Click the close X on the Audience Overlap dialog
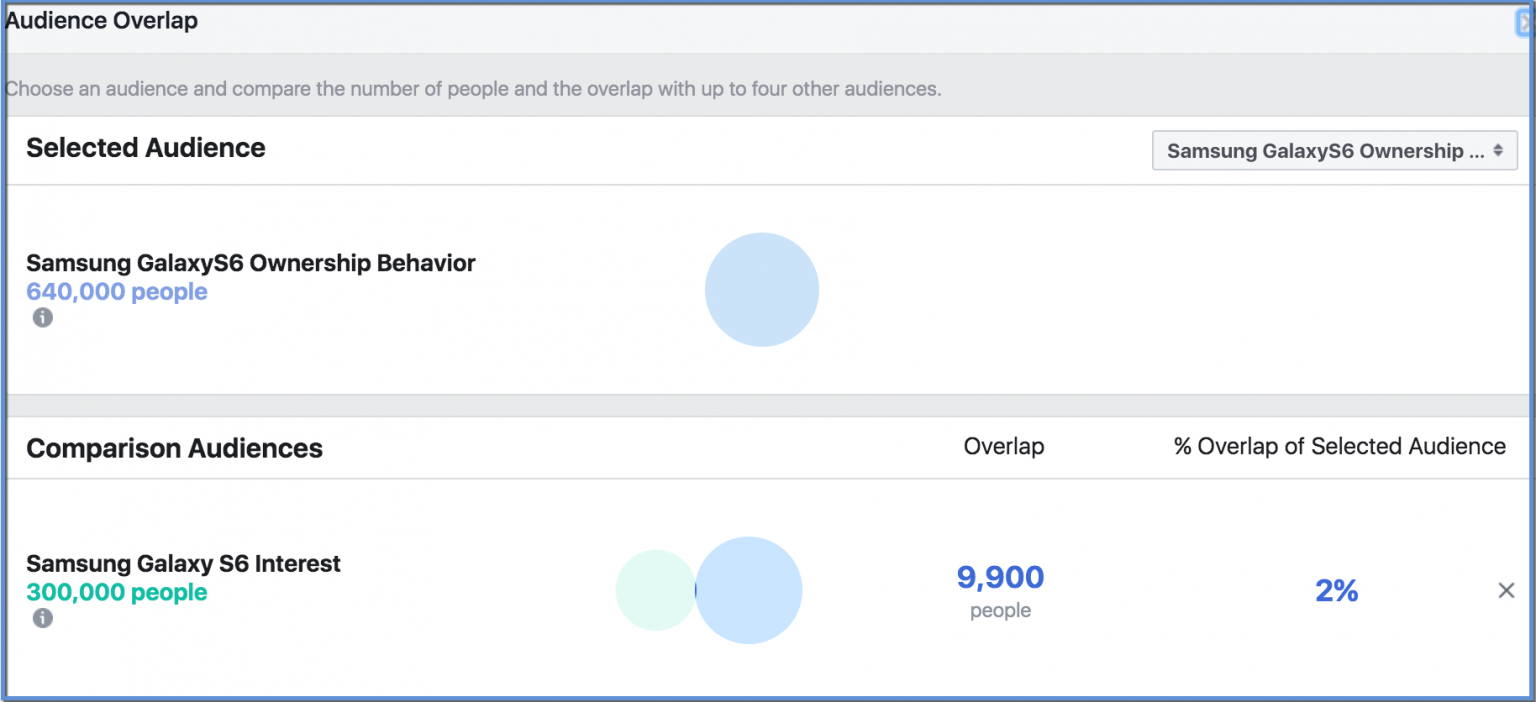This screenshot has height=702, width=1536. [x=1524, y=20]
